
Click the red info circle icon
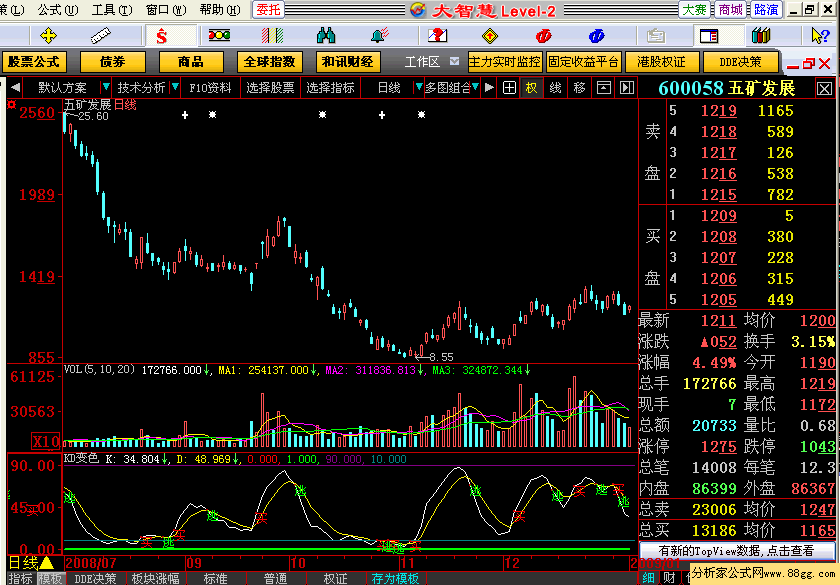pyautogui.click(x=543, y=36)
